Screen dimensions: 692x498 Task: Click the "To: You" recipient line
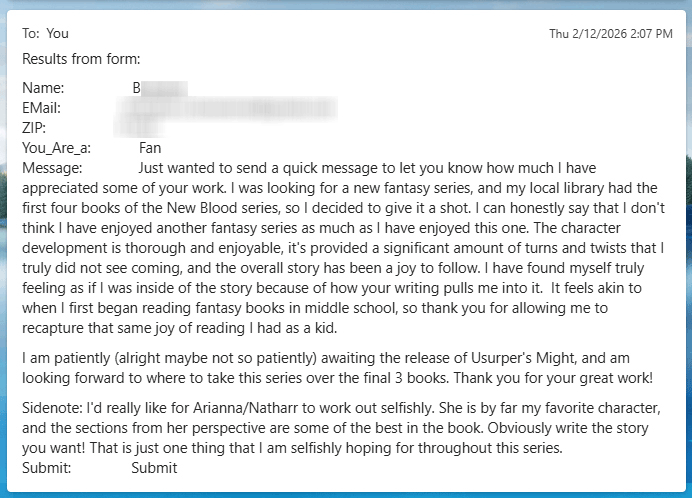tap(45, 33)
